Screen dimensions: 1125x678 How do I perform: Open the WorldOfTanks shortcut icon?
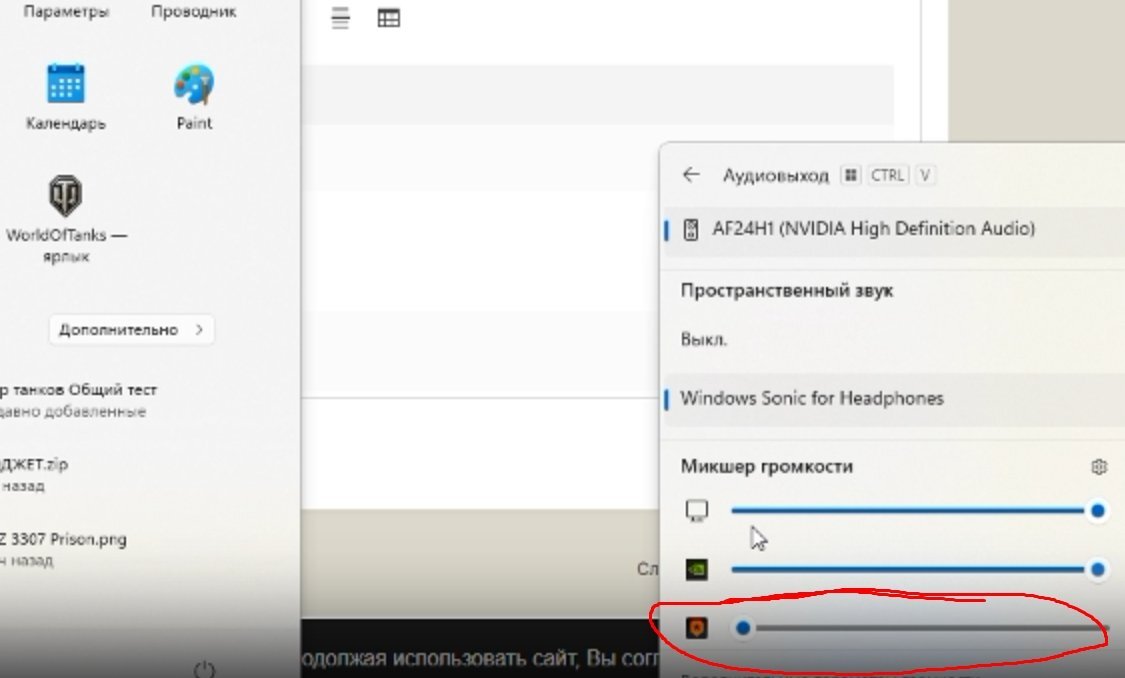point(65,195)
